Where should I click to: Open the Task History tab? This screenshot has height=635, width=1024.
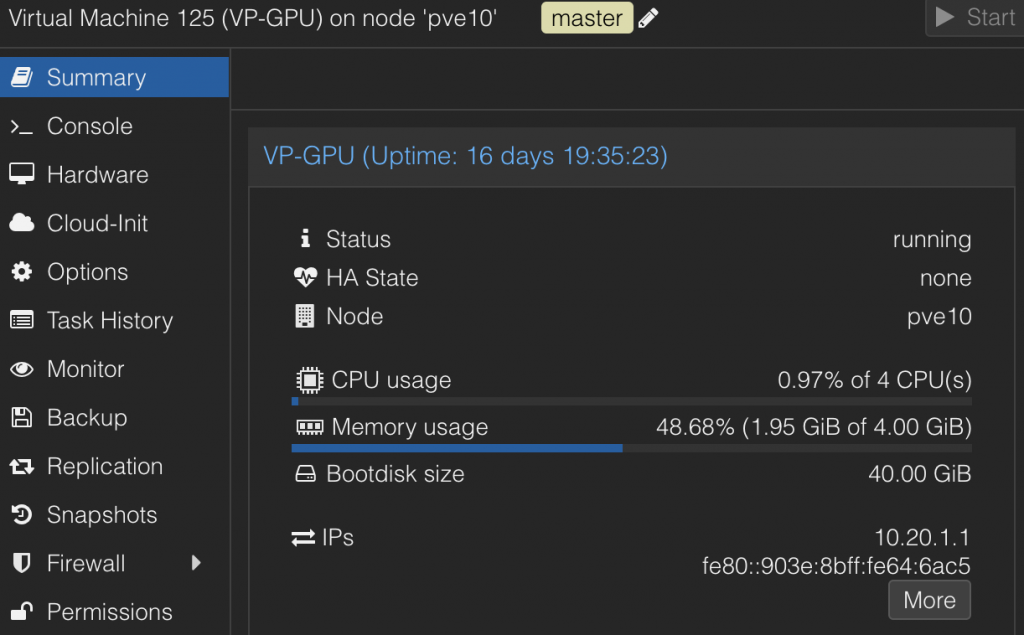109,321
